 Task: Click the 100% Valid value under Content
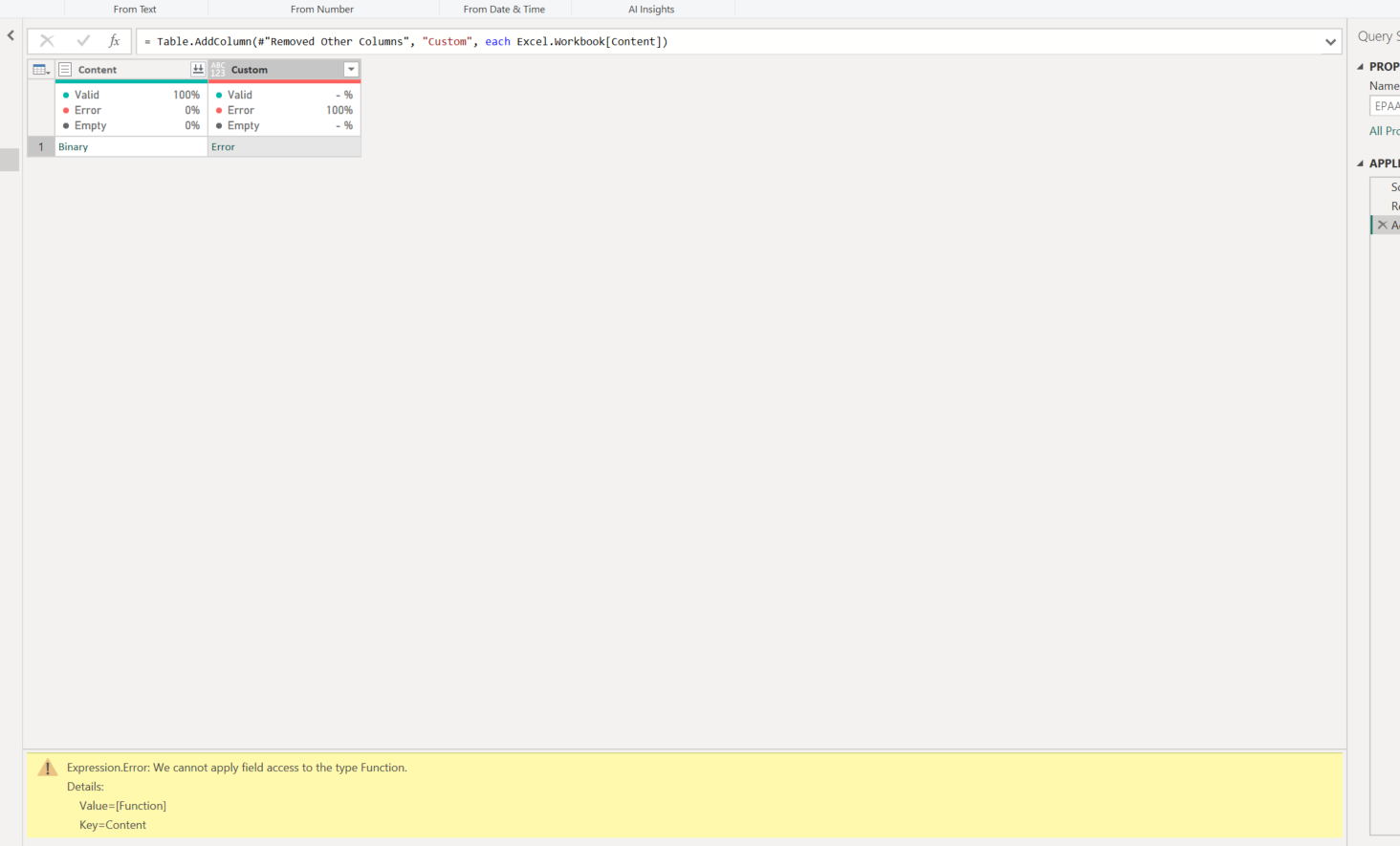click(186, 95)
